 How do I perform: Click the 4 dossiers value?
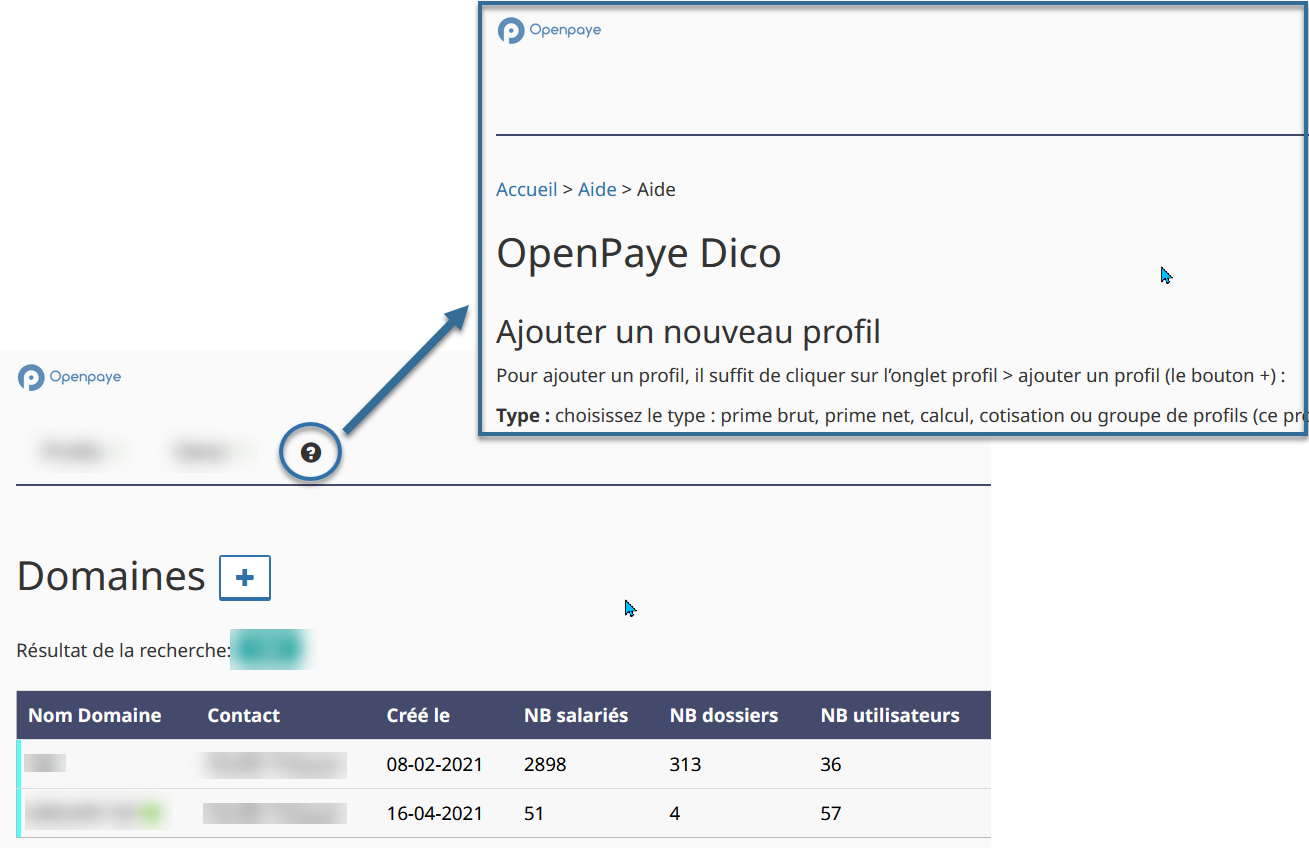tap(675, 814)
